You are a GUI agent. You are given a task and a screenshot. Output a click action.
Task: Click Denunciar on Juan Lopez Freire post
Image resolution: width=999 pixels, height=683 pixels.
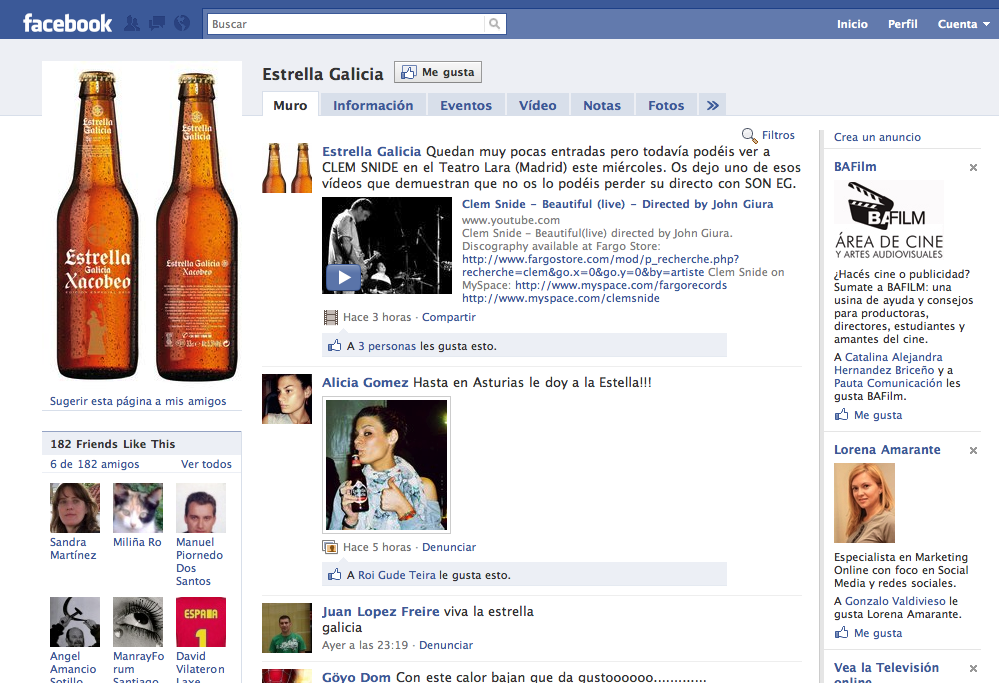446,645
